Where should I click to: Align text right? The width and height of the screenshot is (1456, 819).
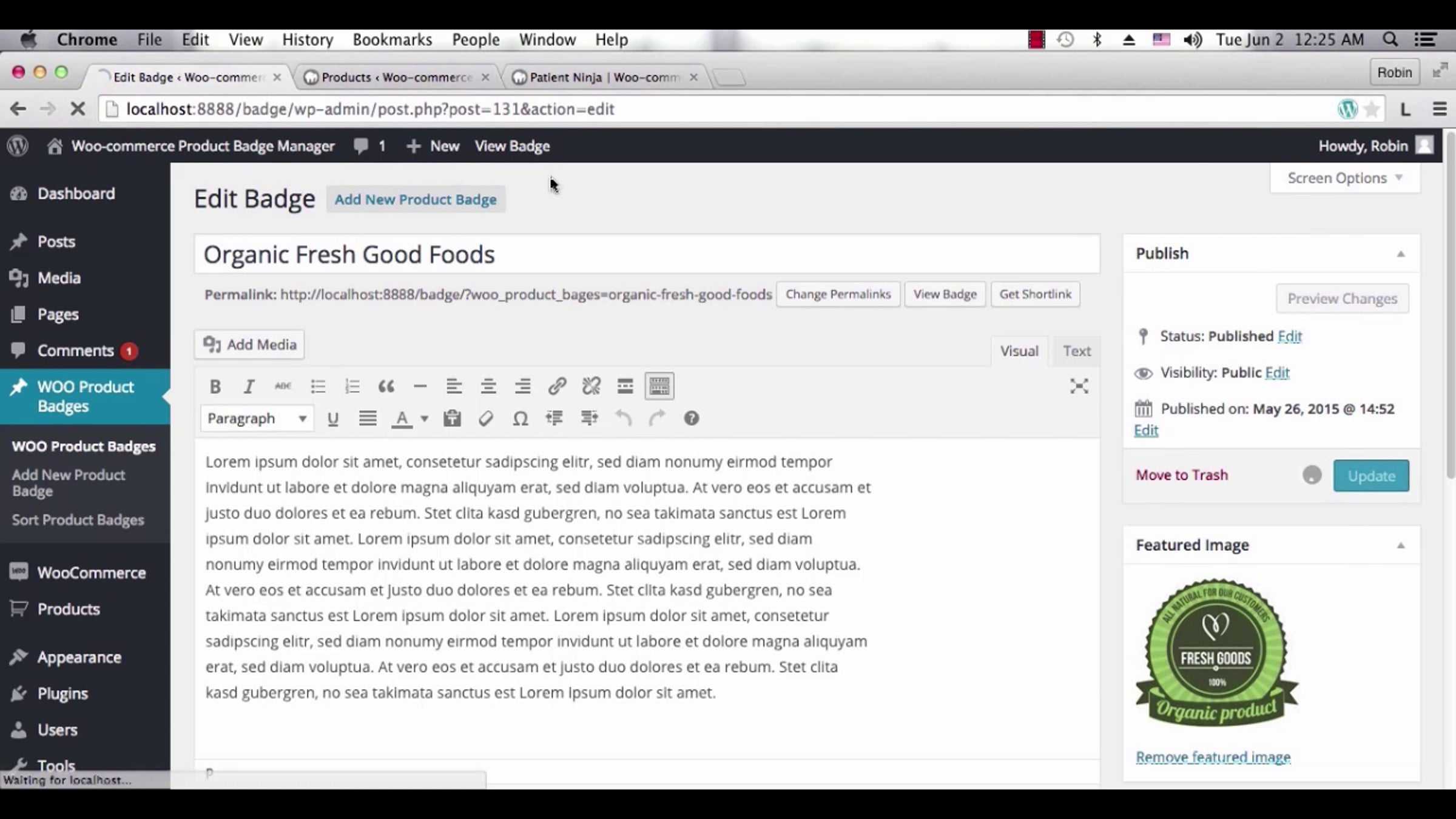point(522,386)
